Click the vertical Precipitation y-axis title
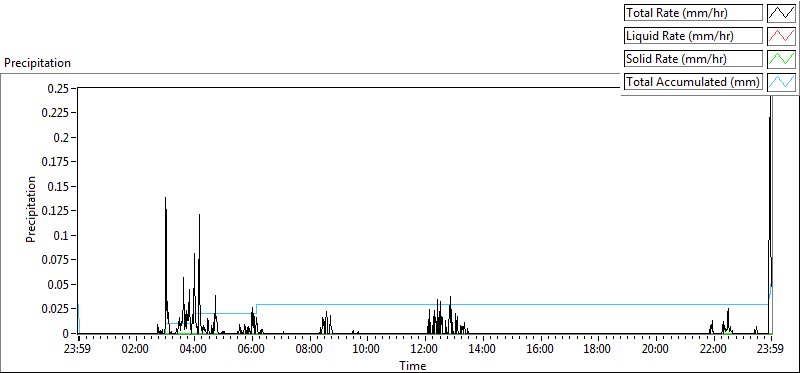The height and width of the screenshot is (373, 800). tap(31, 210)
